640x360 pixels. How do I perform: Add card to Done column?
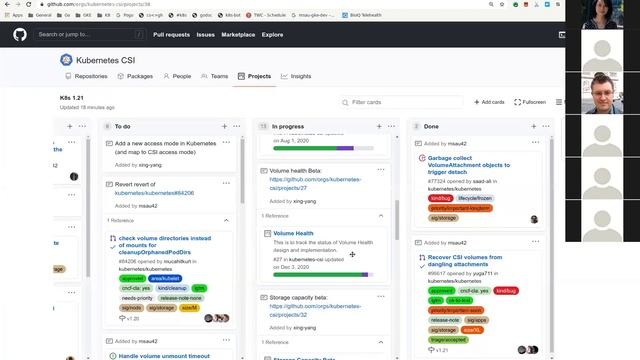[x=533, y=127]
